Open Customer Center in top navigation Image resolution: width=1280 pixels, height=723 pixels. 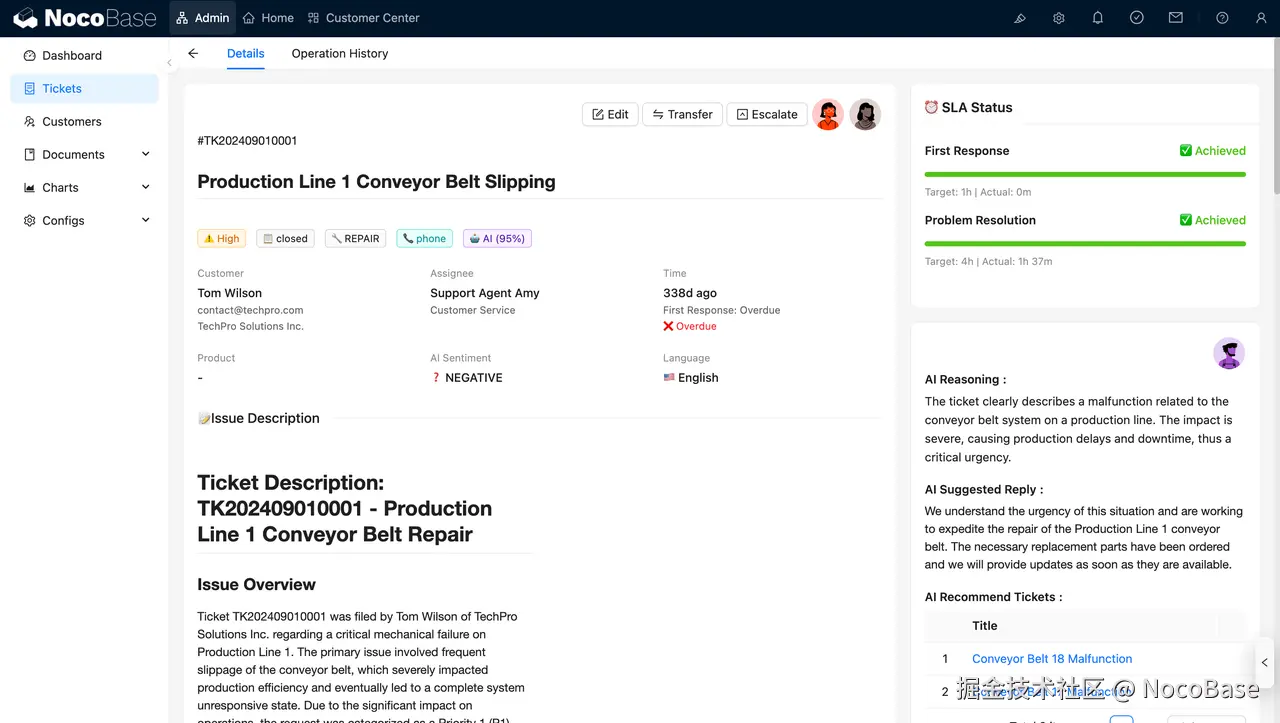point(364,18)
